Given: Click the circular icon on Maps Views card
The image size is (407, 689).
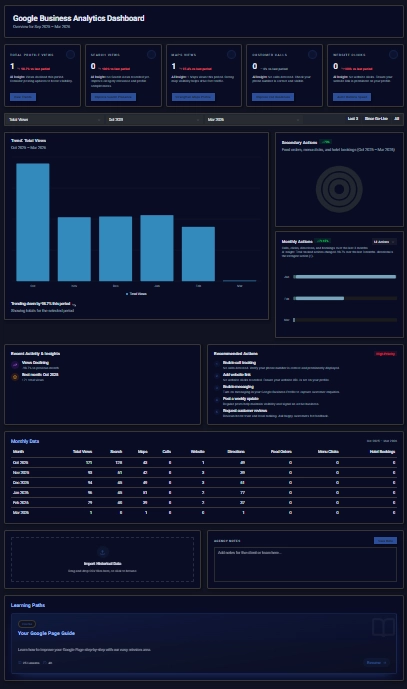Looking at the screenshot, I should [232, 54].
